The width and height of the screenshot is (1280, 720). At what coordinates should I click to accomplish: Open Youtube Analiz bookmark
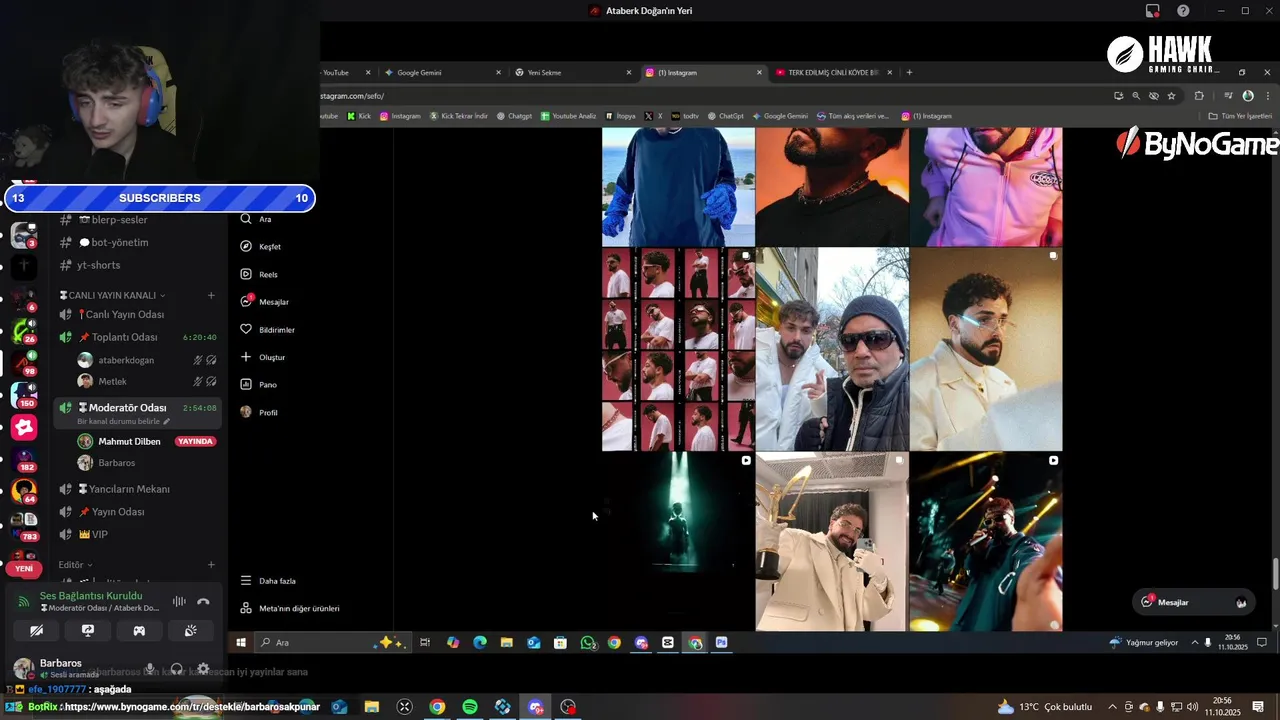coord(569,116)
